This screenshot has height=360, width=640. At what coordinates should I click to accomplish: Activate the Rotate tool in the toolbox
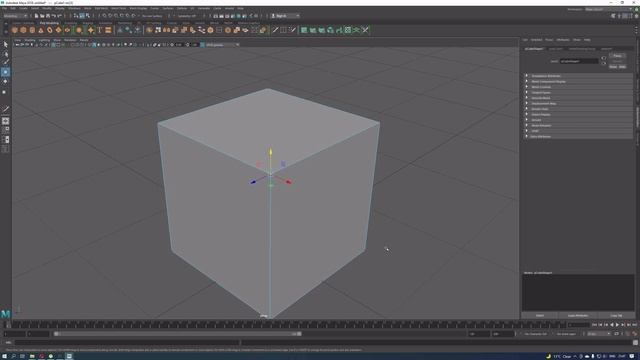tap(5, 82)
